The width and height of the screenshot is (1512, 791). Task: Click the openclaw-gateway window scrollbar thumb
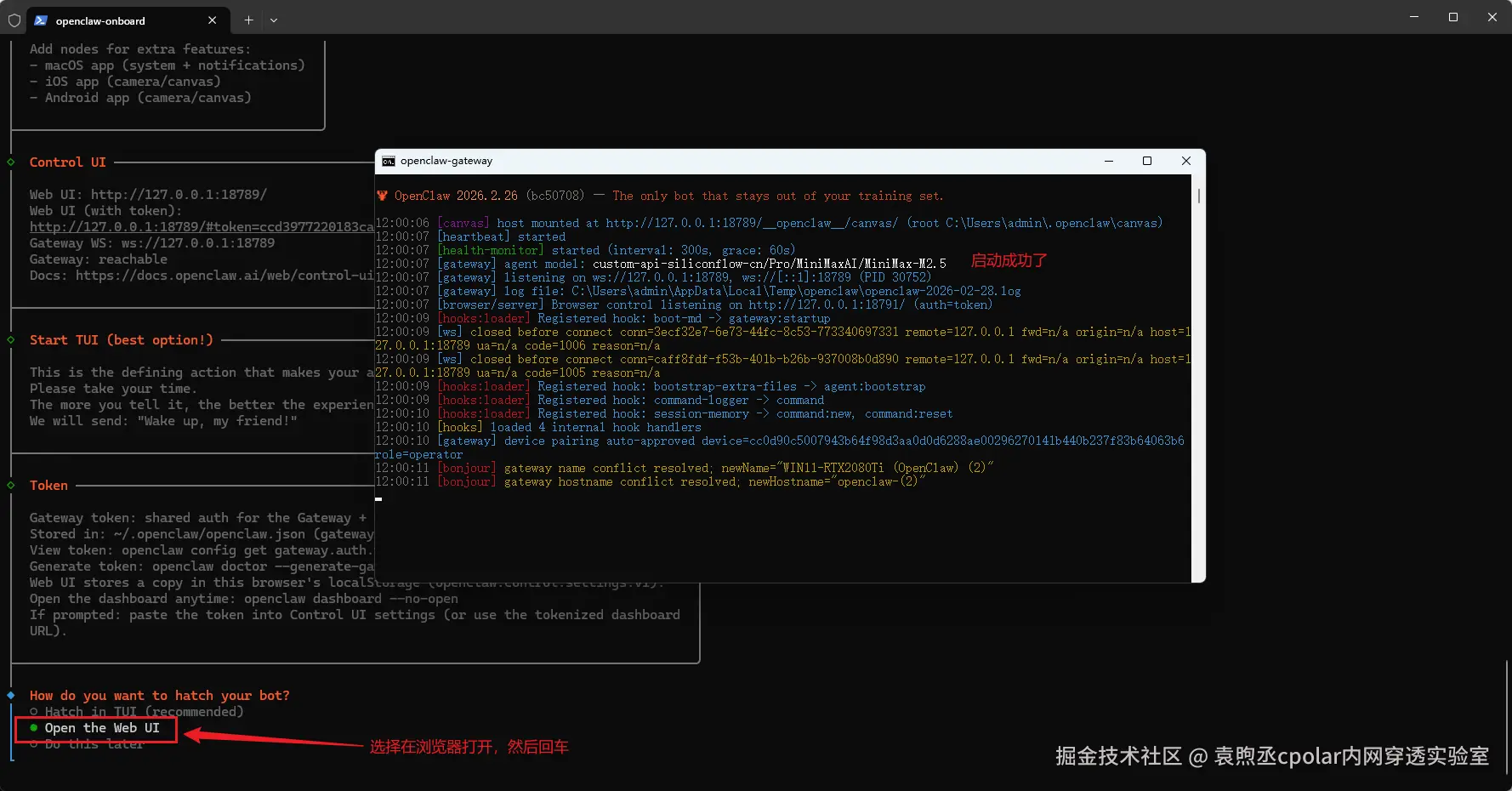(1199, 196)
